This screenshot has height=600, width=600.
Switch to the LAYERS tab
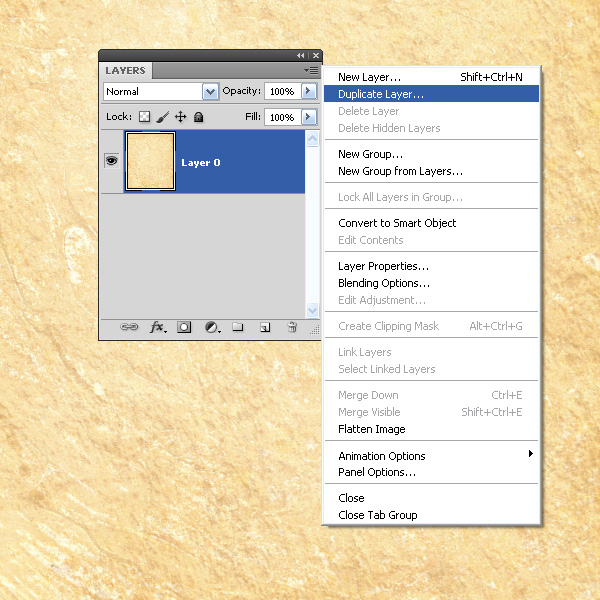[x=126, y=70]
